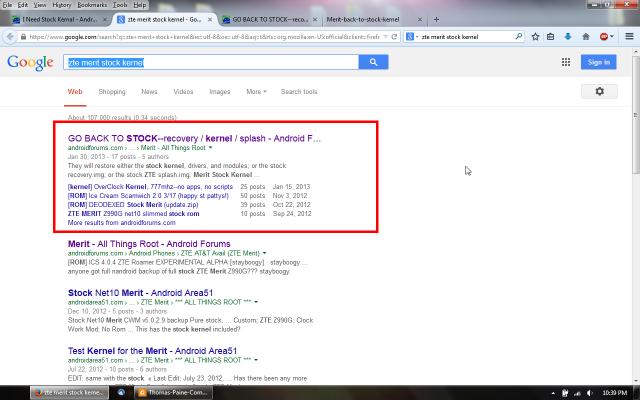
Task: Click the blue Google search magnifier button
Action: (x=373, y=62)
